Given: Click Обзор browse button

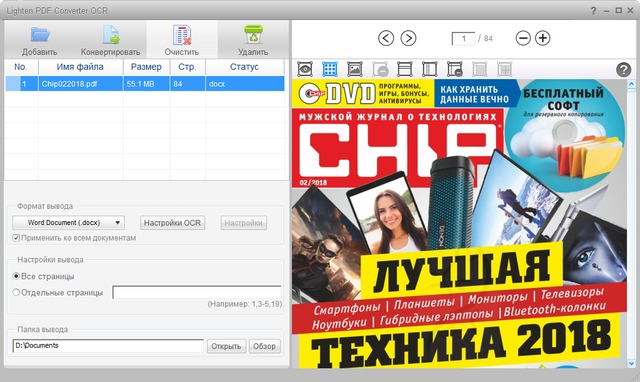Looking at the screenshot, I should tap(264, 346).
